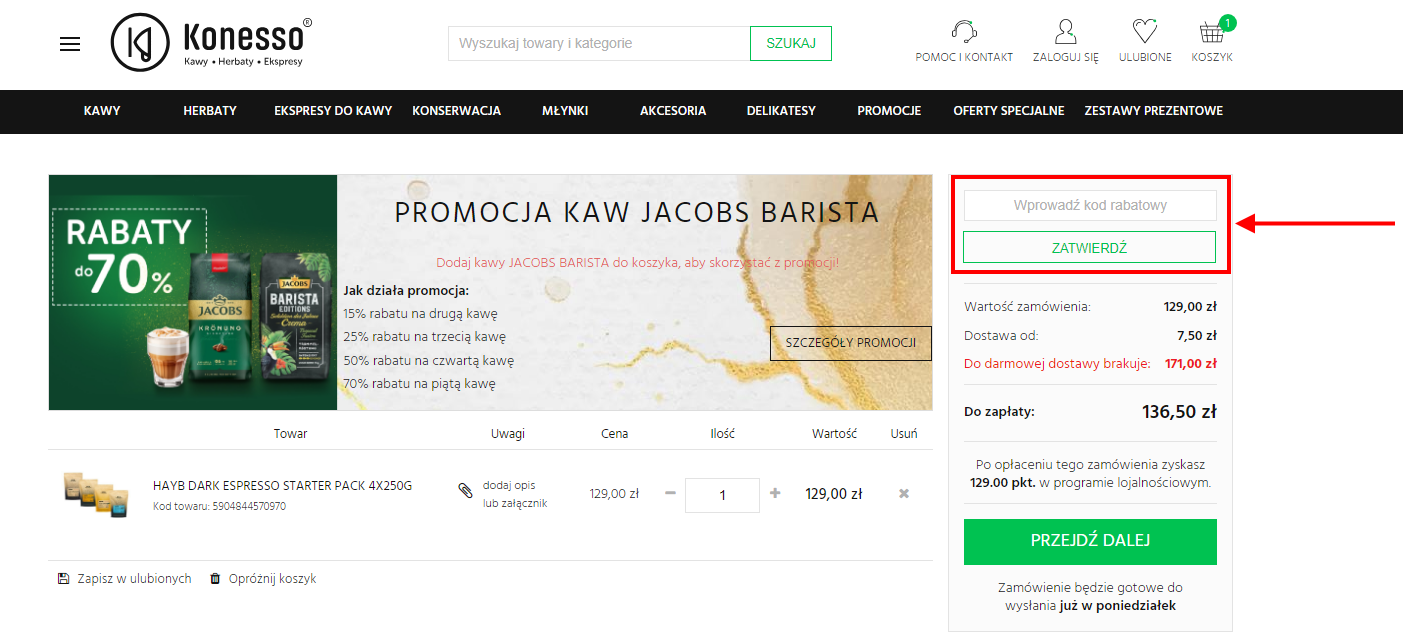1403x634 pixels.
Task: Click the SZUKAJ search button
Action: pyautogui.click(x=791, y=43)
